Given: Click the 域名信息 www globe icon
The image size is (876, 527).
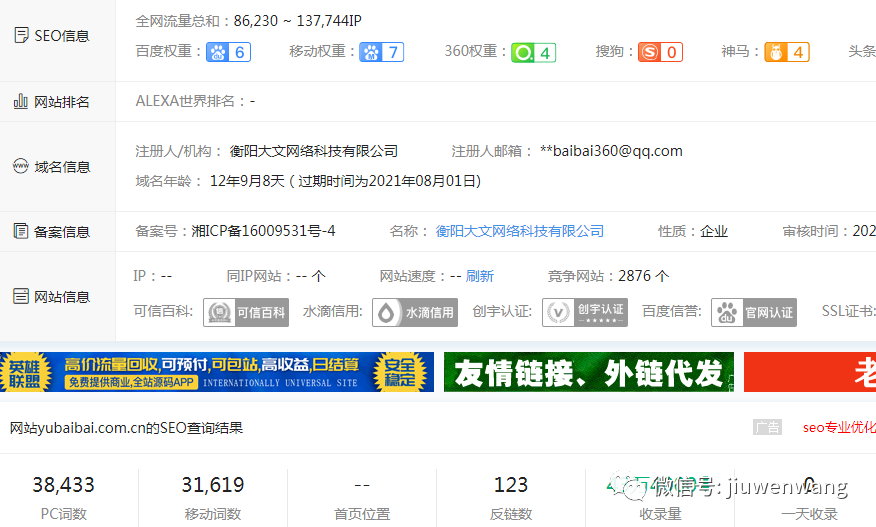Looking at the screenshot, I should click(x=21, y=166).
